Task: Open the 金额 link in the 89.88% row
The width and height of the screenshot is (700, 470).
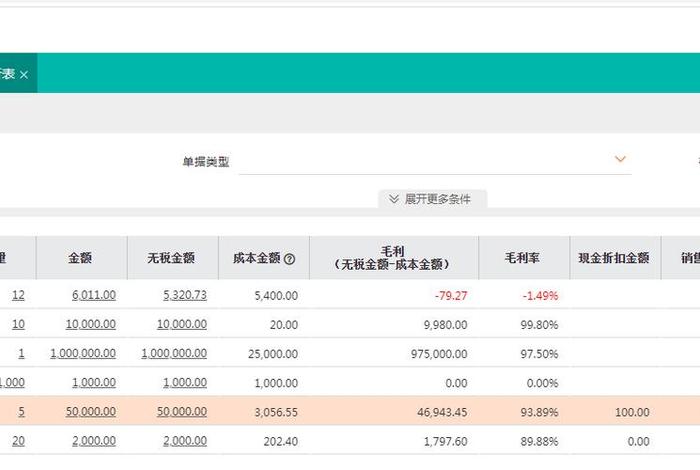Action: coord(94,441)
